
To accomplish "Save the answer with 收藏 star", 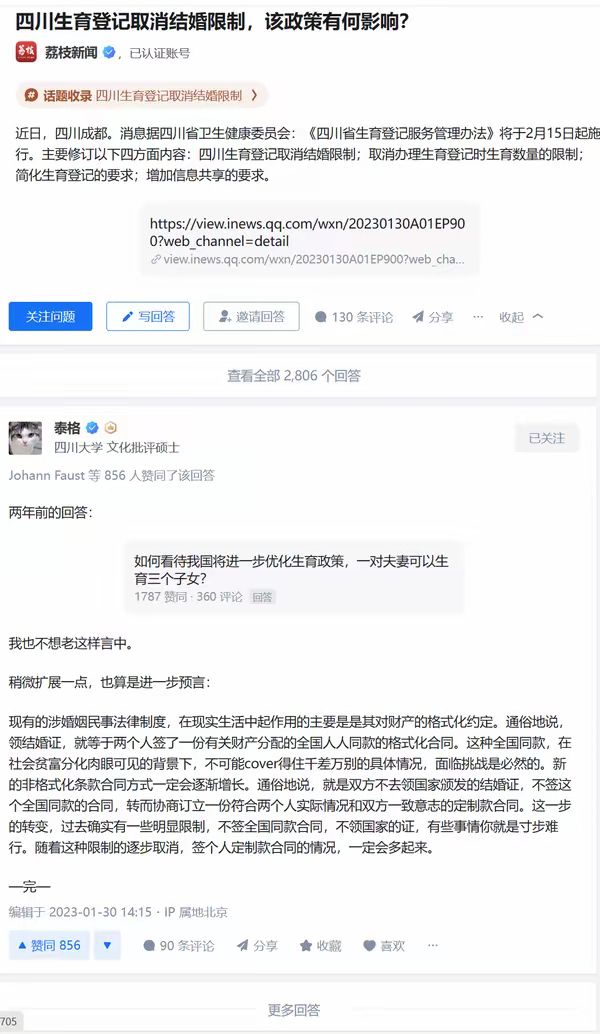I will click(x=320, y=946).
